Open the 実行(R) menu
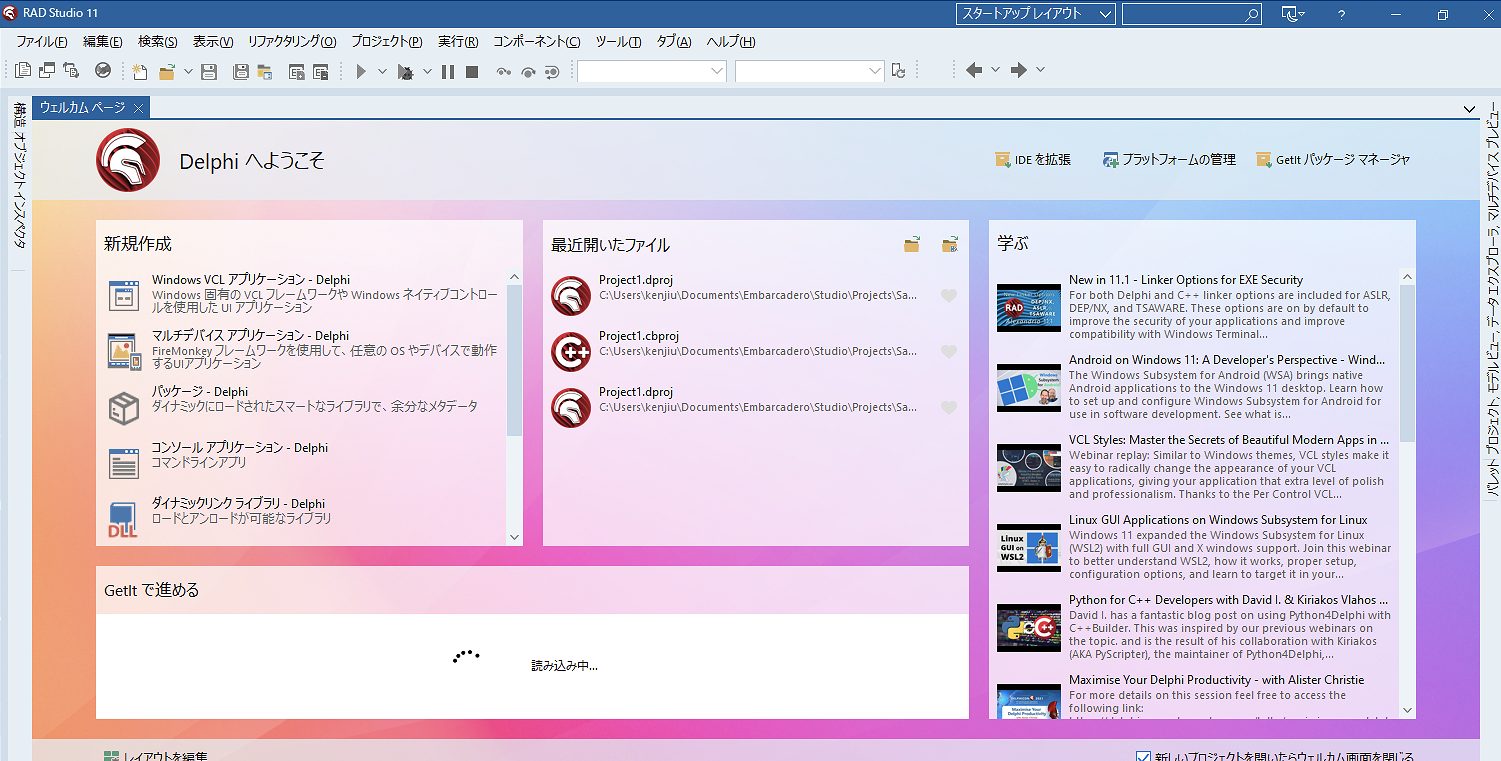 point(458,41)
